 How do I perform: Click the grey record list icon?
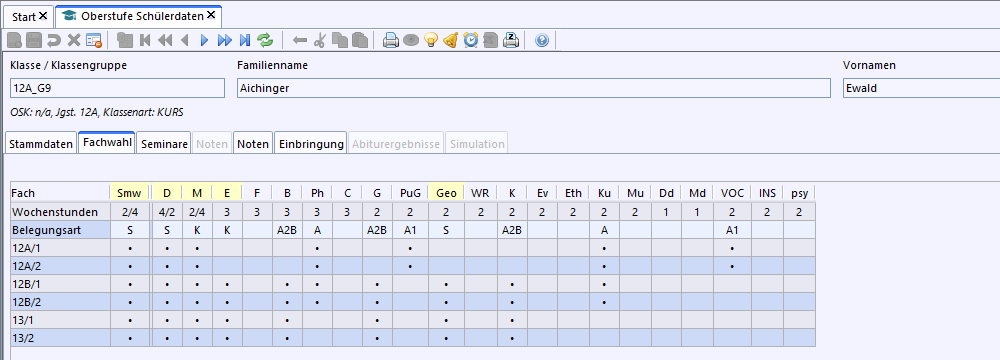(125, 40)
